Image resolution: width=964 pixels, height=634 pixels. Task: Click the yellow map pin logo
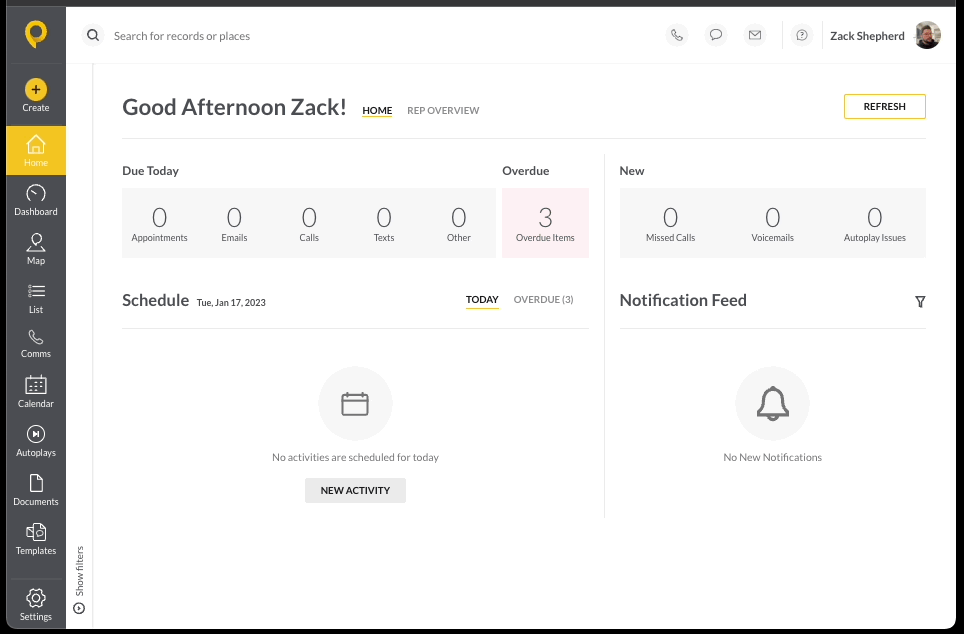pyautogui.click(x=36, y=34)
